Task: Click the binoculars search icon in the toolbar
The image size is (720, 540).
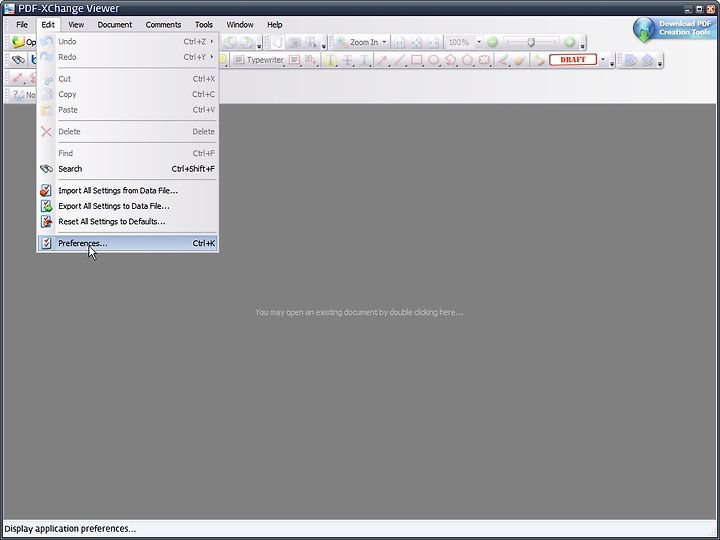Action: tap(18, 60)
